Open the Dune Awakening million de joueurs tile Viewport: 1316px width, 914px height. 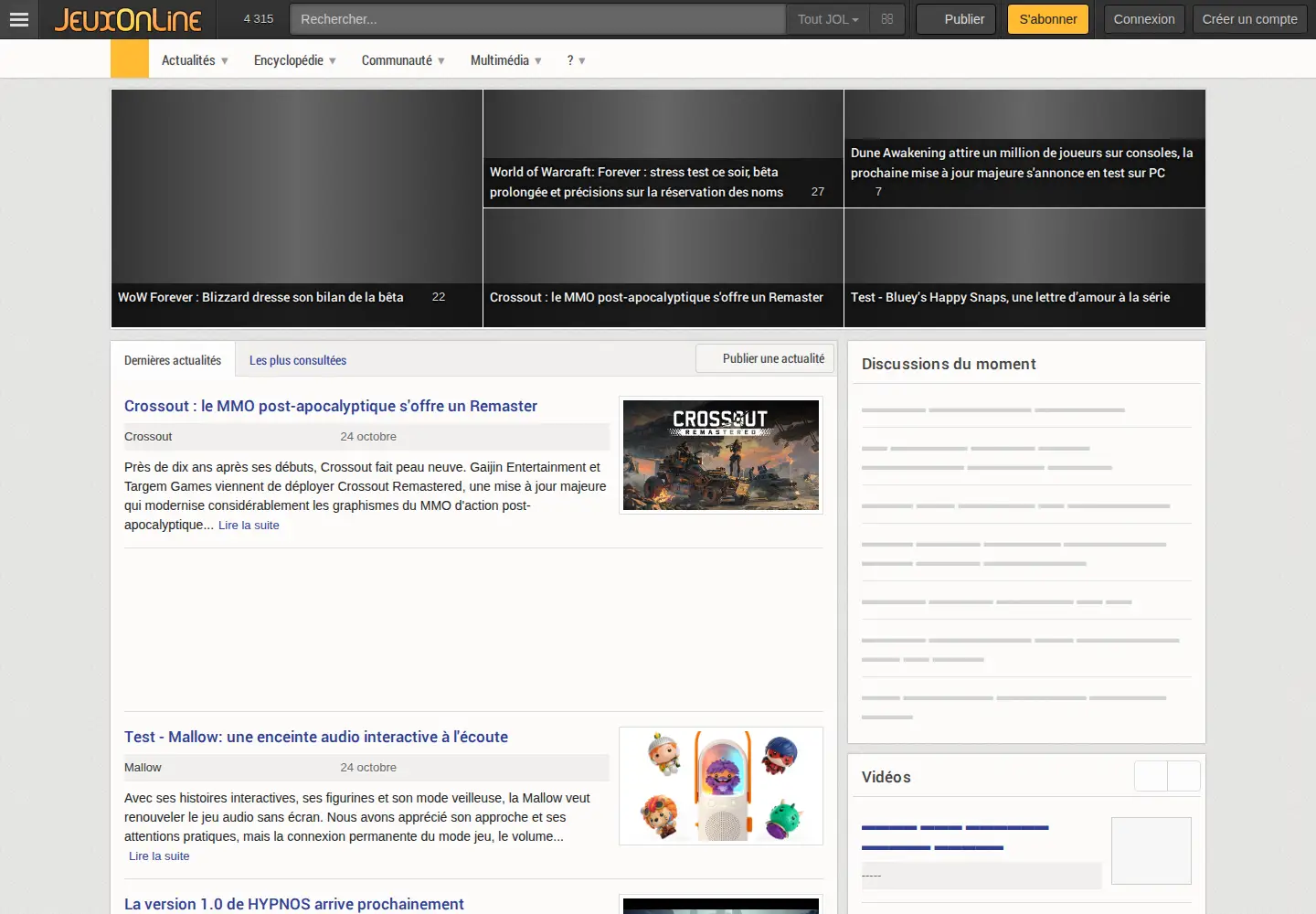(x=1024, y=148)
